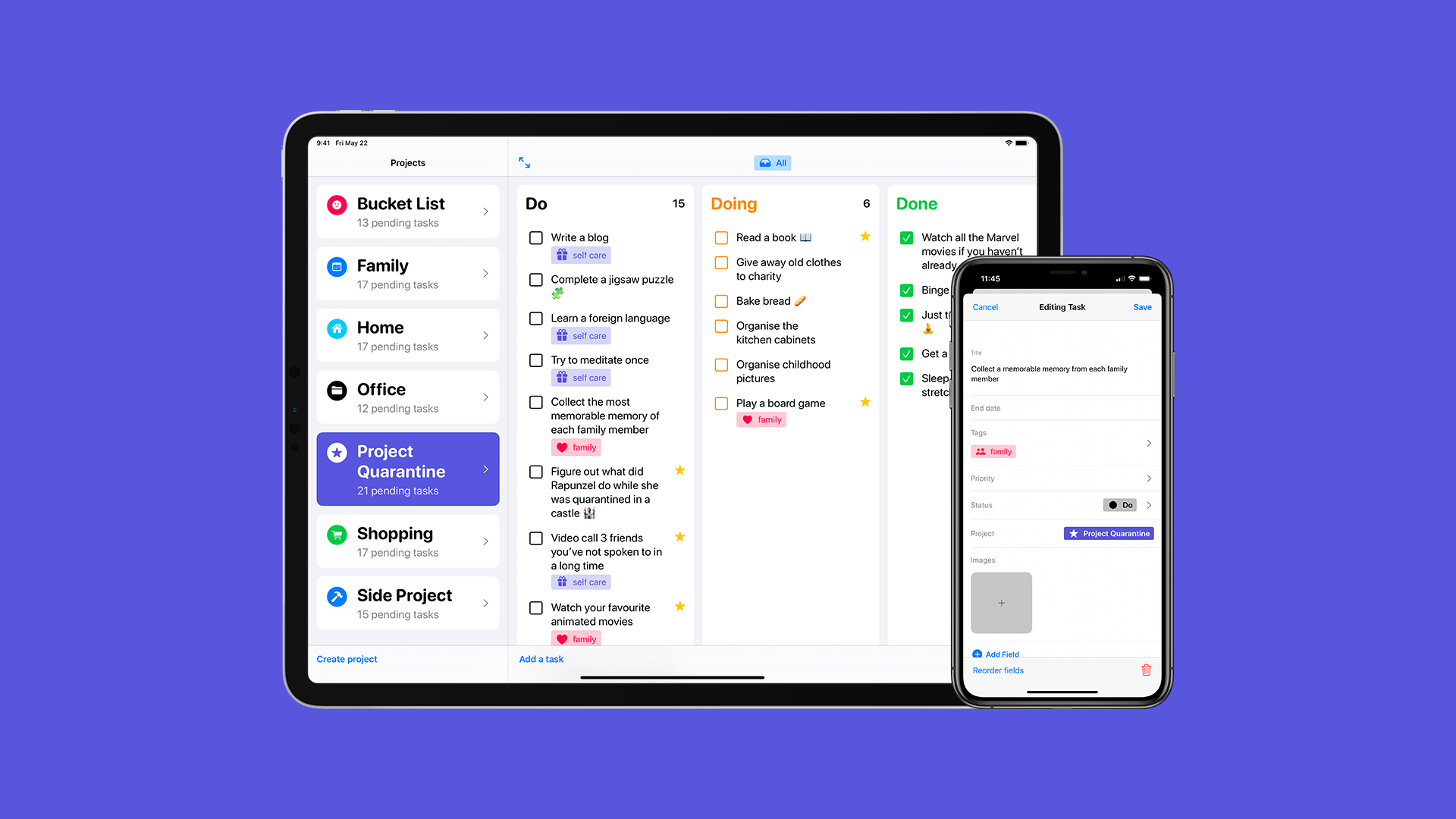1456x819 pixels.
Task: Select the All filter tab
Action: 775,163
